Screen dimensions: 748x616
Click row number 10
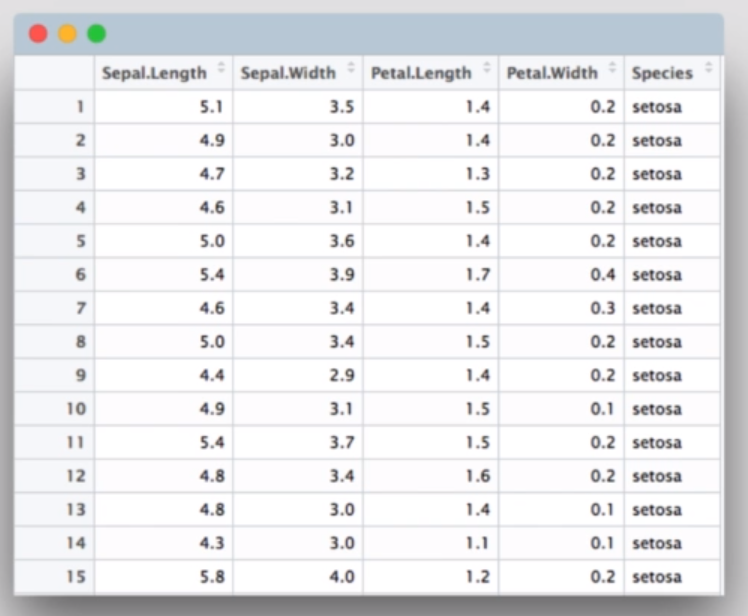tap(54, 409)
